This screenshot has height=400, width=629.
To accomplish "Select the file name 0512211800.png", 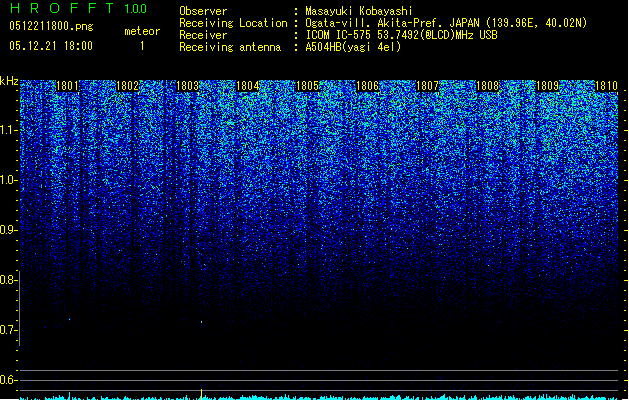I will [51, 26].
